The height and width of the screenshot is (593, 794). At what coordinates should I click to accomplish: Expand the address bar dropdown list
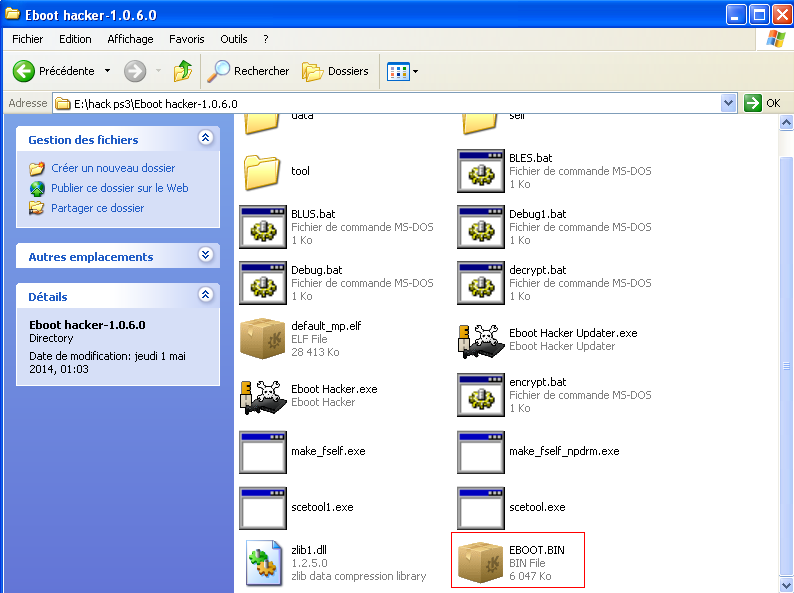tap(728, 103)
